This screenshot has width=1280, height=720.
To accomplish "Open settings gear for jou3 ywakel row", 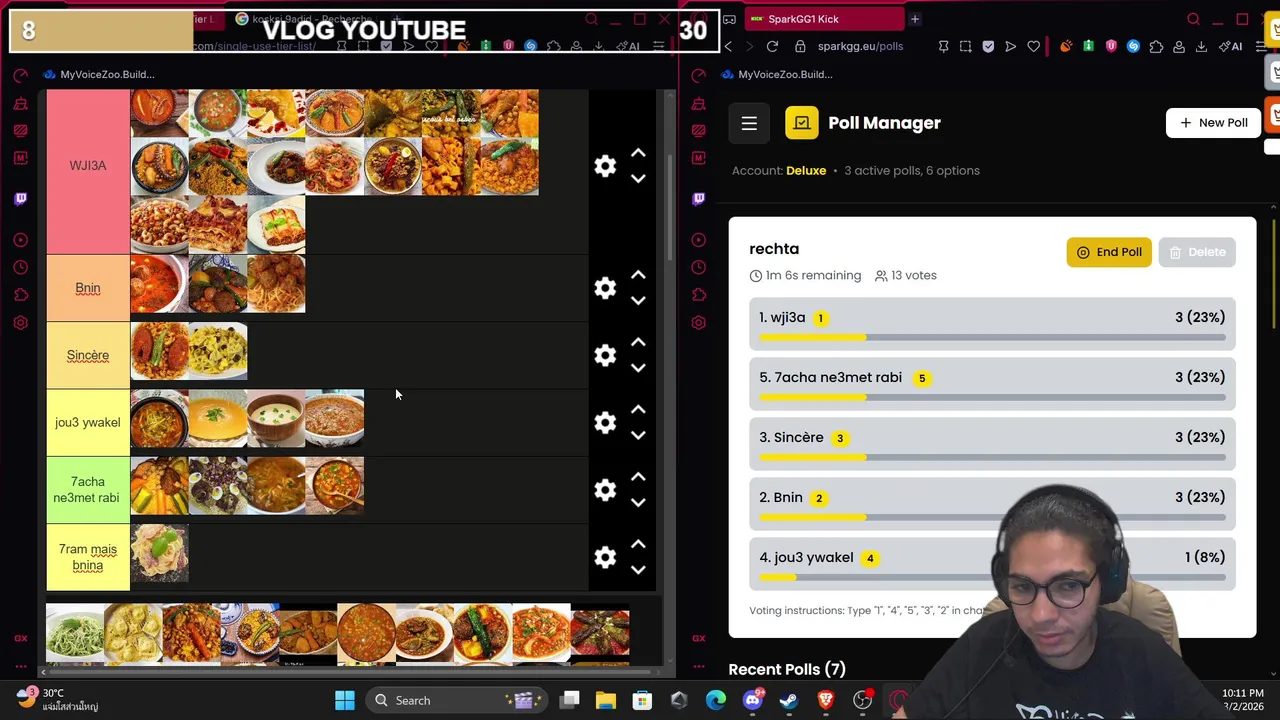I will pyautogui.click(x=605, y=422).
